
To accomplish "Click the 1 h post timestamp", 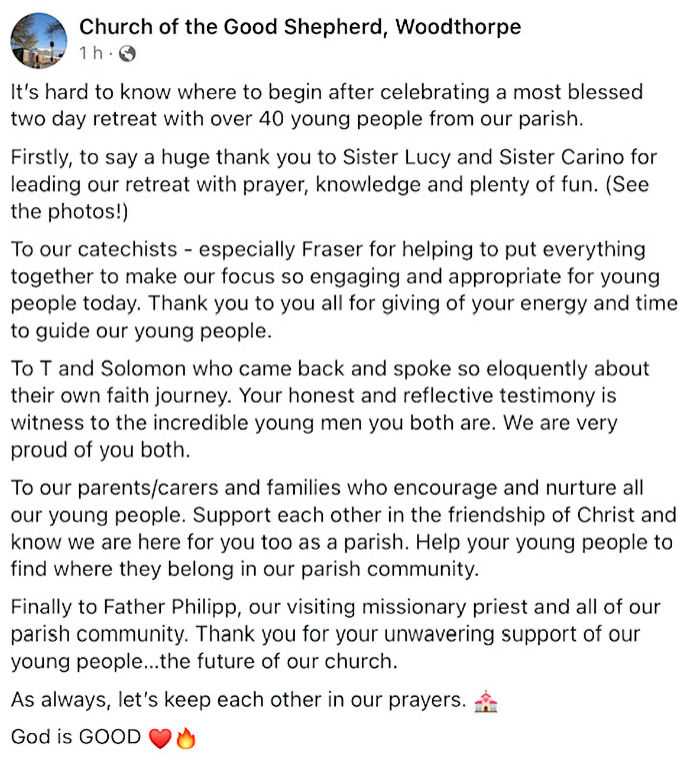I will [x=91, y=53].
